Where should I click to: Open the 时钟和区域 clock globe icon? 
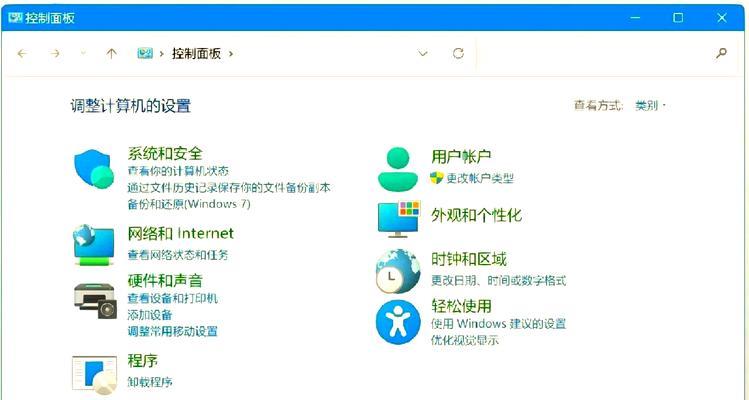(x=398, y=271)
